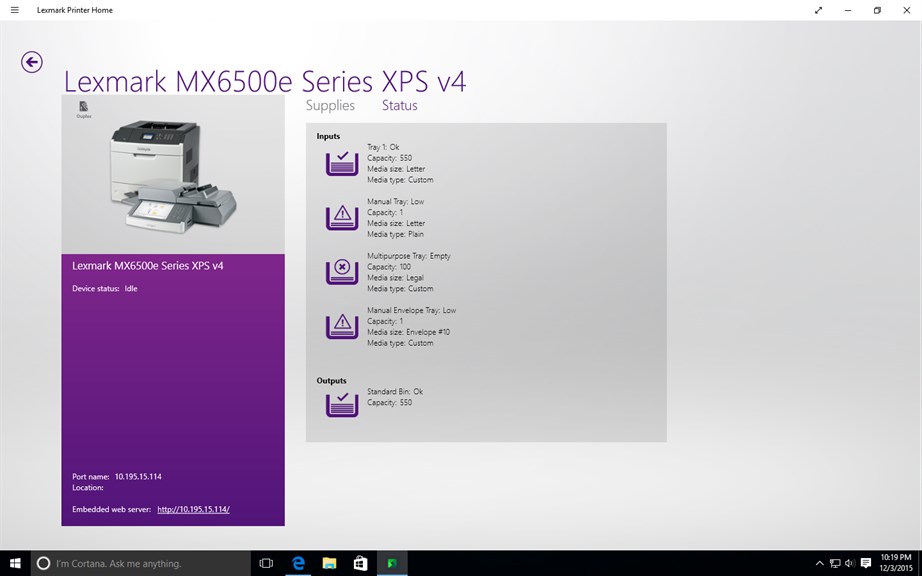Open the volume control in system tray
The image size is (922, 576).
[x=850, y=564]
